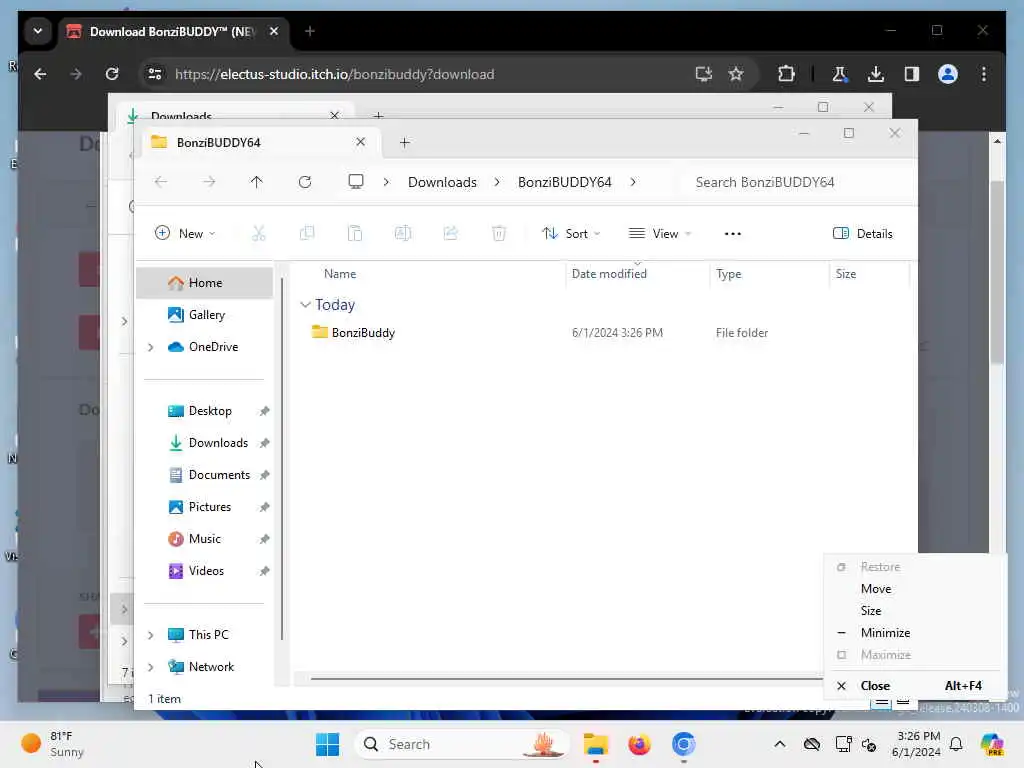Click the Copy icon in Explorer toolbar

[x=306, y=233]
